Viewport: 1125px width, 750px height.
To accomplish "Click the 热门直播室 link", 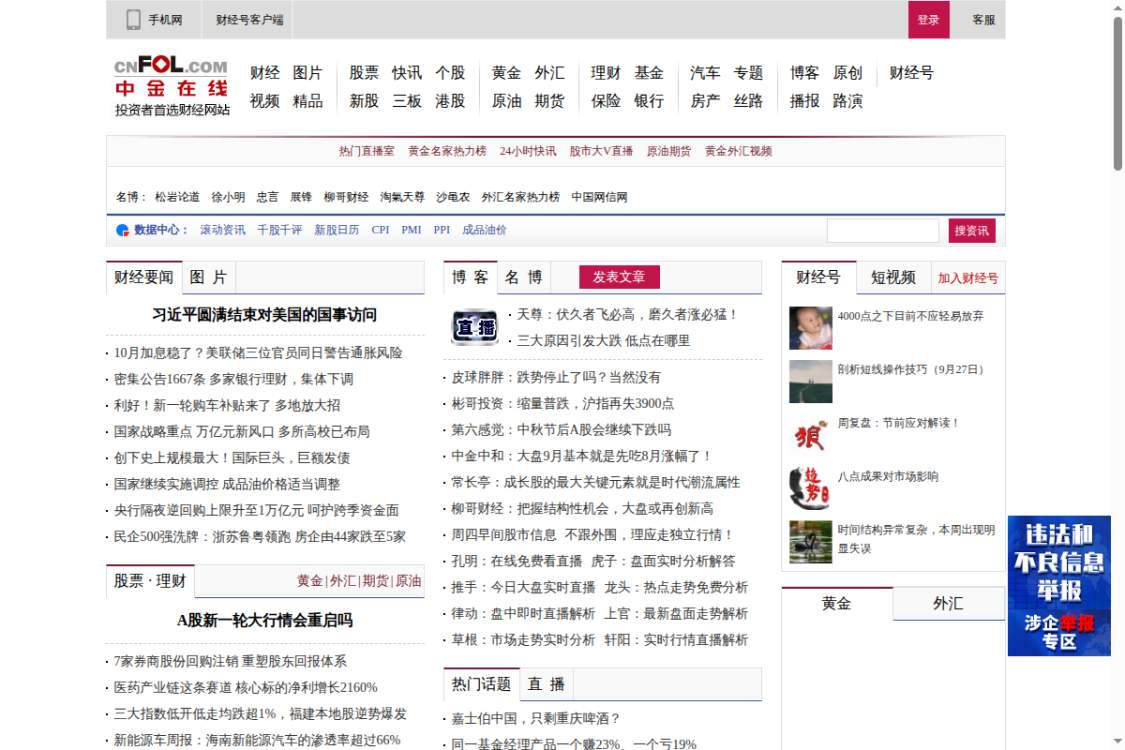I will click(367, 151).
